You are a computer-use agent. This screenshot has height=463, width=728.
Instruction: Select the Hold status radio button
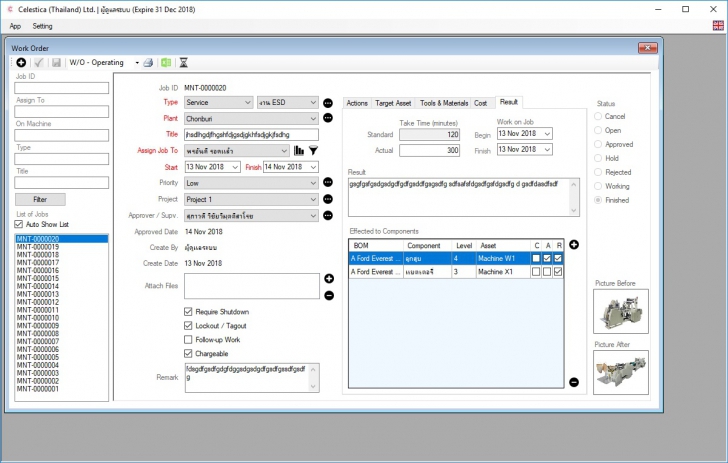point(598,158)
